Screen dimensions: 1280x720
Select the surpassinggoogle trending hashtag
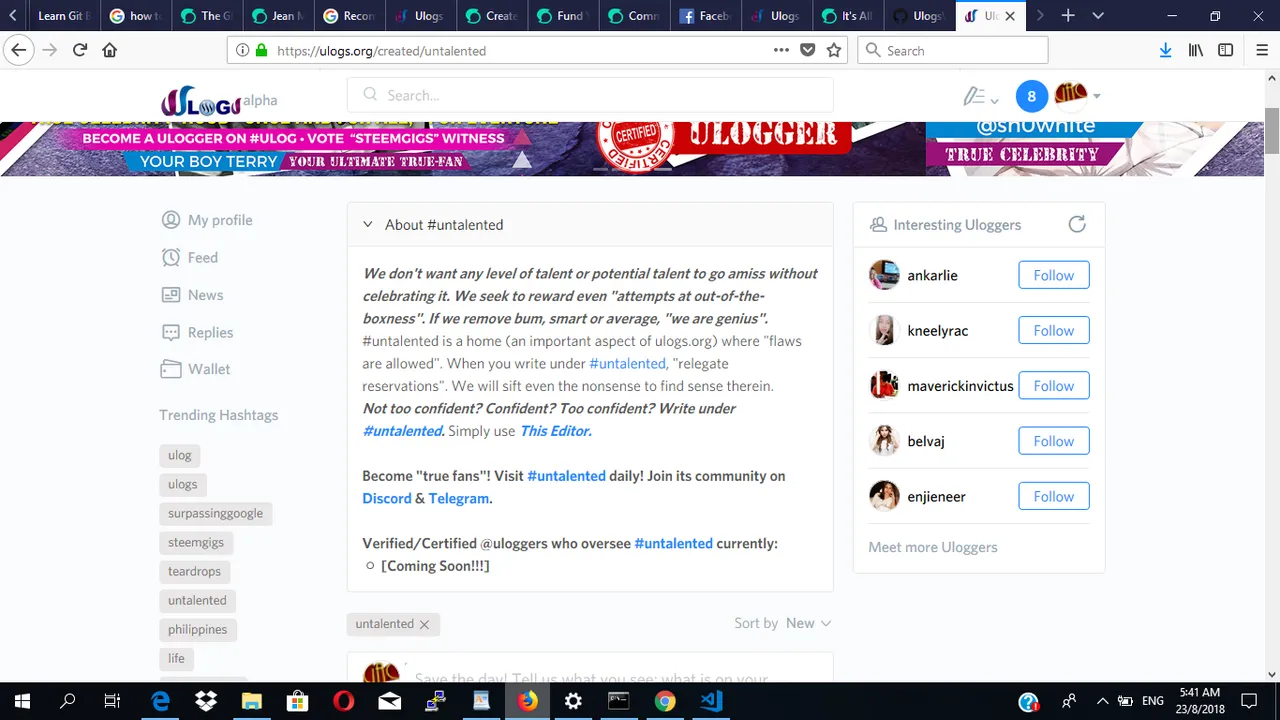[216, 513]
